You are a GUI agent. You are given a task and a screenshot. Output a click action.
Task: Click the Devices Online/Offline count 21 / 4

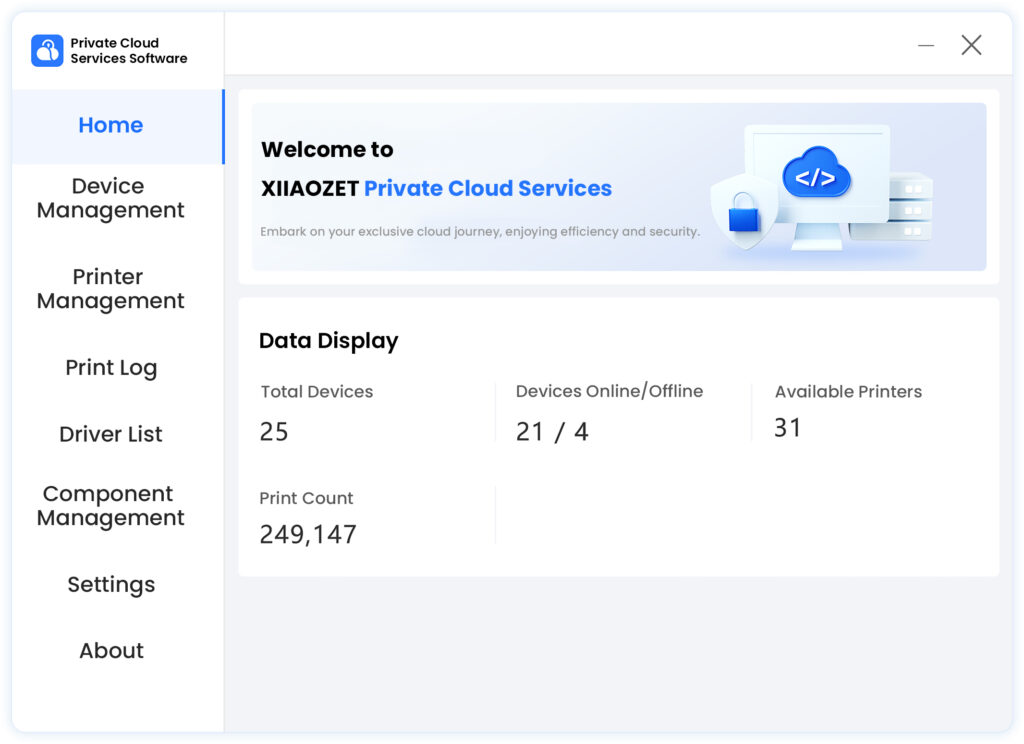pos(552,432)
